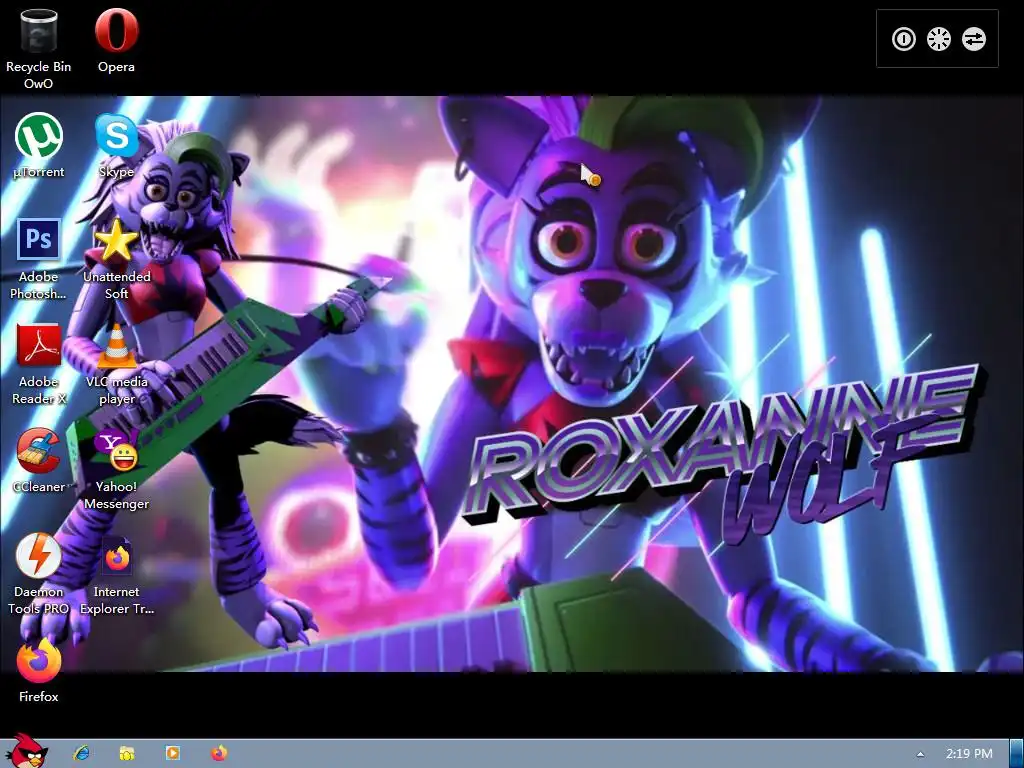Launch the Skype desktop shortcut
Screen dimensions: 1024x768
[116, 146]
